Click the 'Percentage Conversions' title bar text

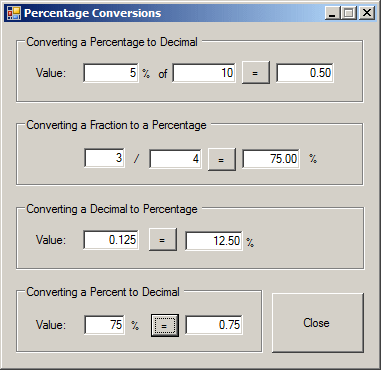[x=93, y=13]
